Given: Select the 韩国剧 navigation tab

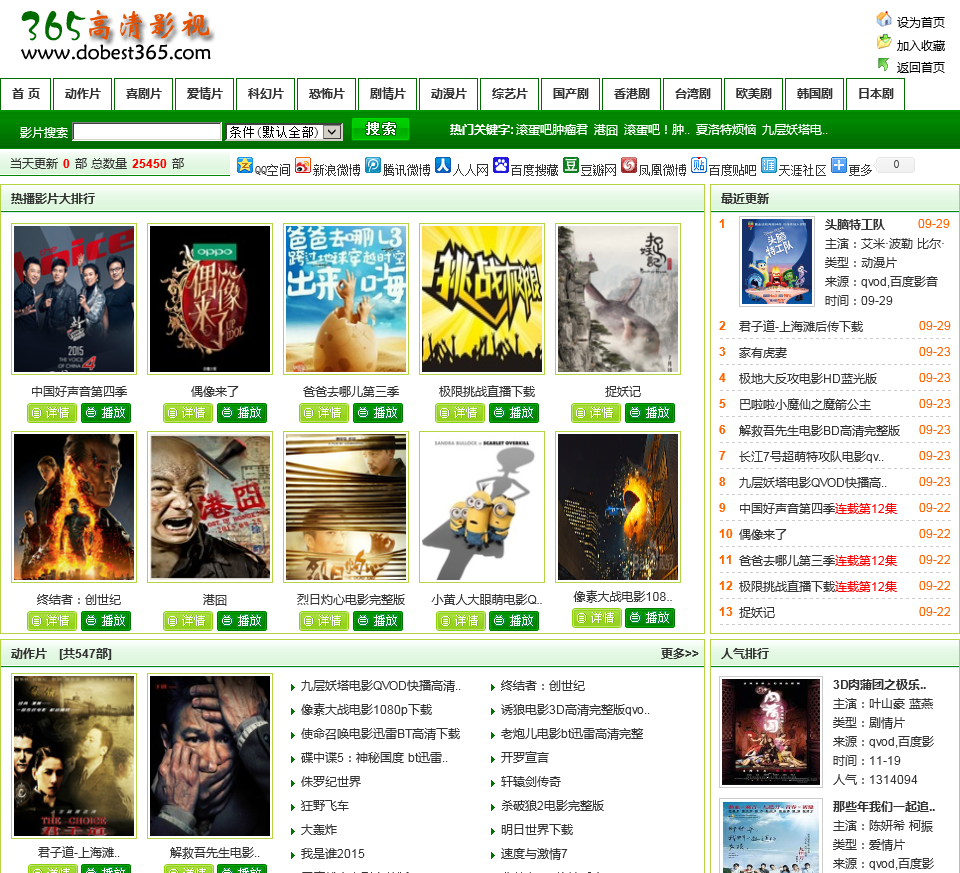Looking at the screenshot, I should [814, 94].
